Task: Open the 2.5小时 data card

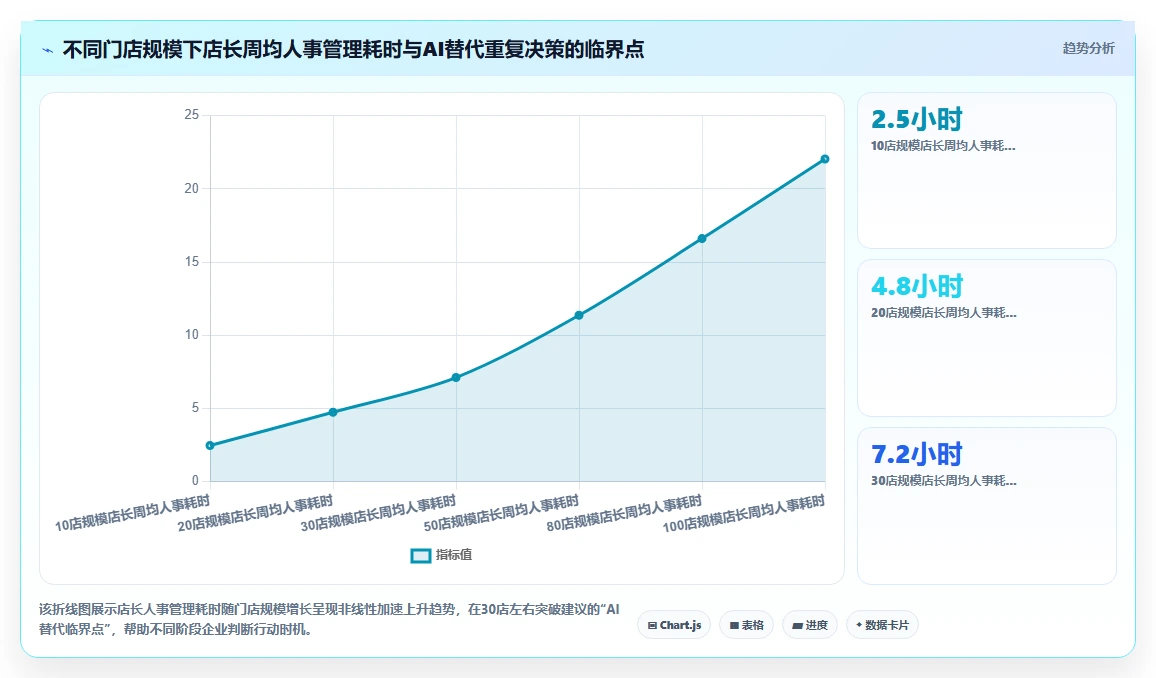Action: (x=986, y=170)
